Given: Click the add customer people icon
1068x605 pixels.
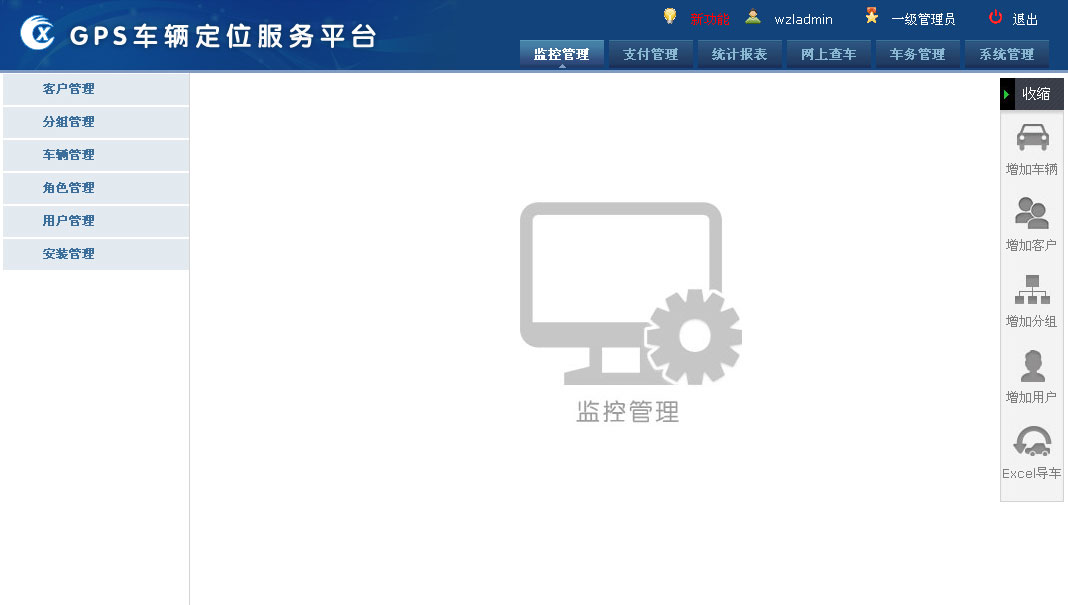Looking at the screenshot, I should (x=1032, y=213).
